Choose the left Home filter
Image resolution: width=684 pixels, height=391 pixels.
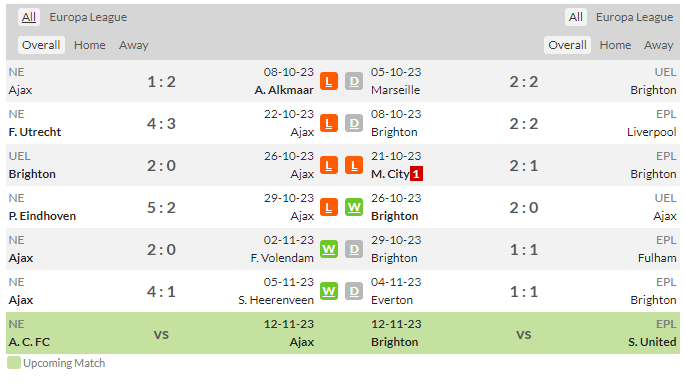click(89, 45)
